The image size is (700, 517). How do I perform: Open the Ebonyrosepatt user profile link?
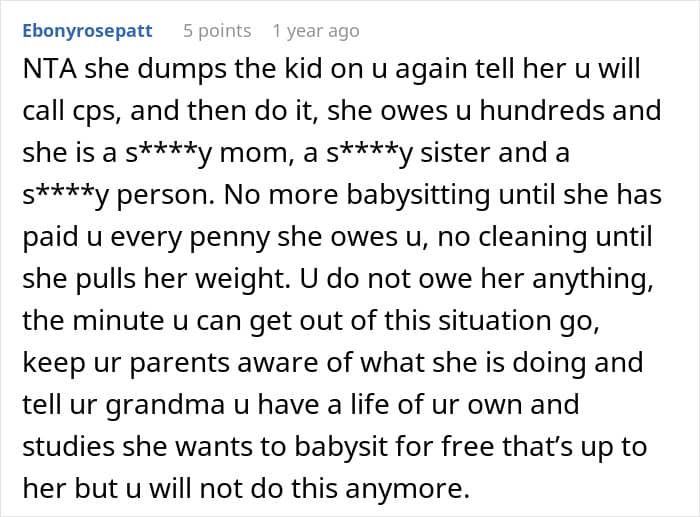[88, 31]
